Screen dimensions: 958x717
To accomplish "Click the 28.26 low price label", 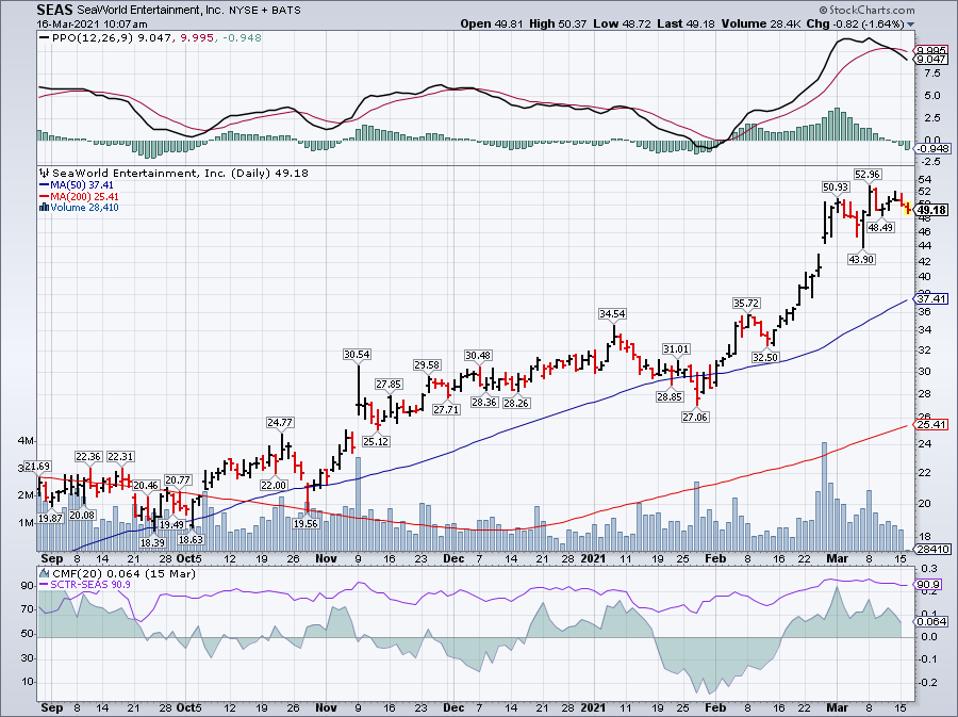I will [516, 403].
